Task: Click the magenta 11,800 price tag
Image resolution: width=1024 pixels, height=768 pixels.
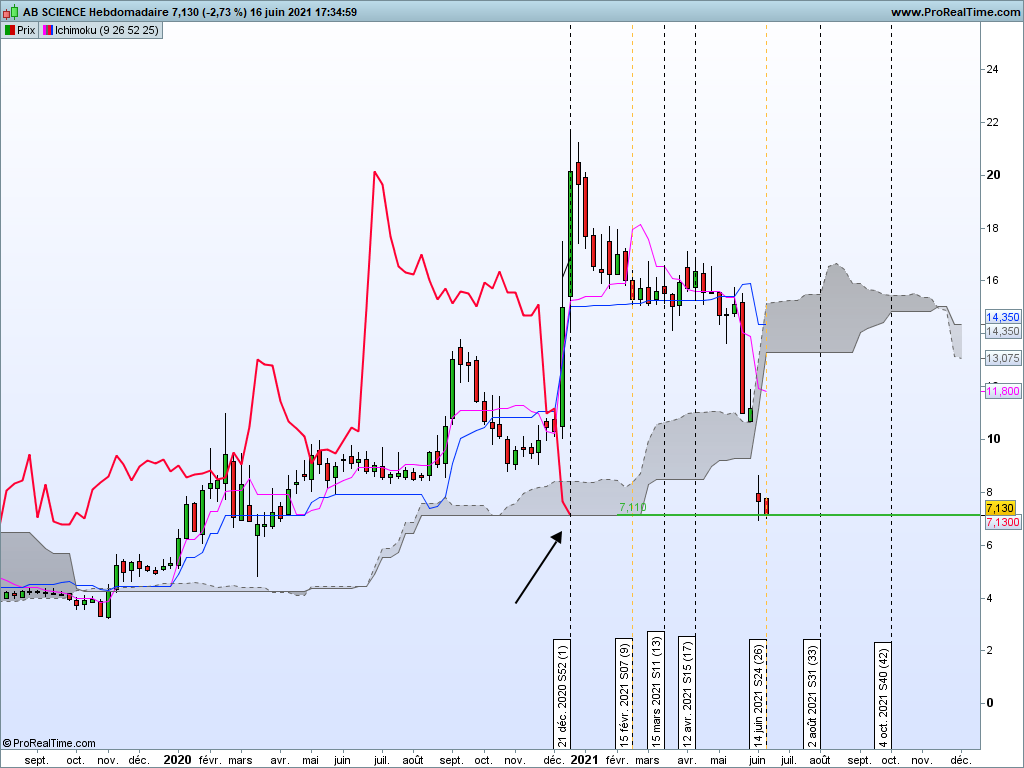Action: tap(1002, 391)
